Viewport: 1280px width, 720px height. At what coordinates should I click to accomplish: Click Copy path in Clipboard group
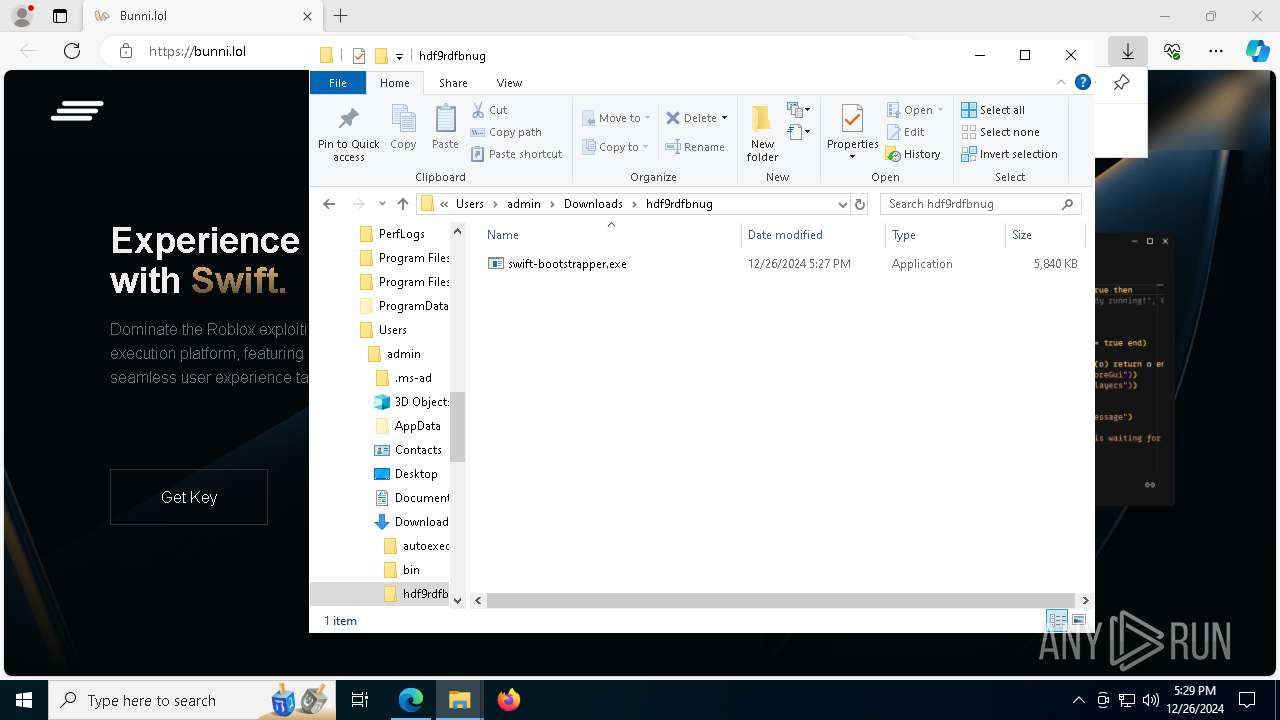[506, 132]
